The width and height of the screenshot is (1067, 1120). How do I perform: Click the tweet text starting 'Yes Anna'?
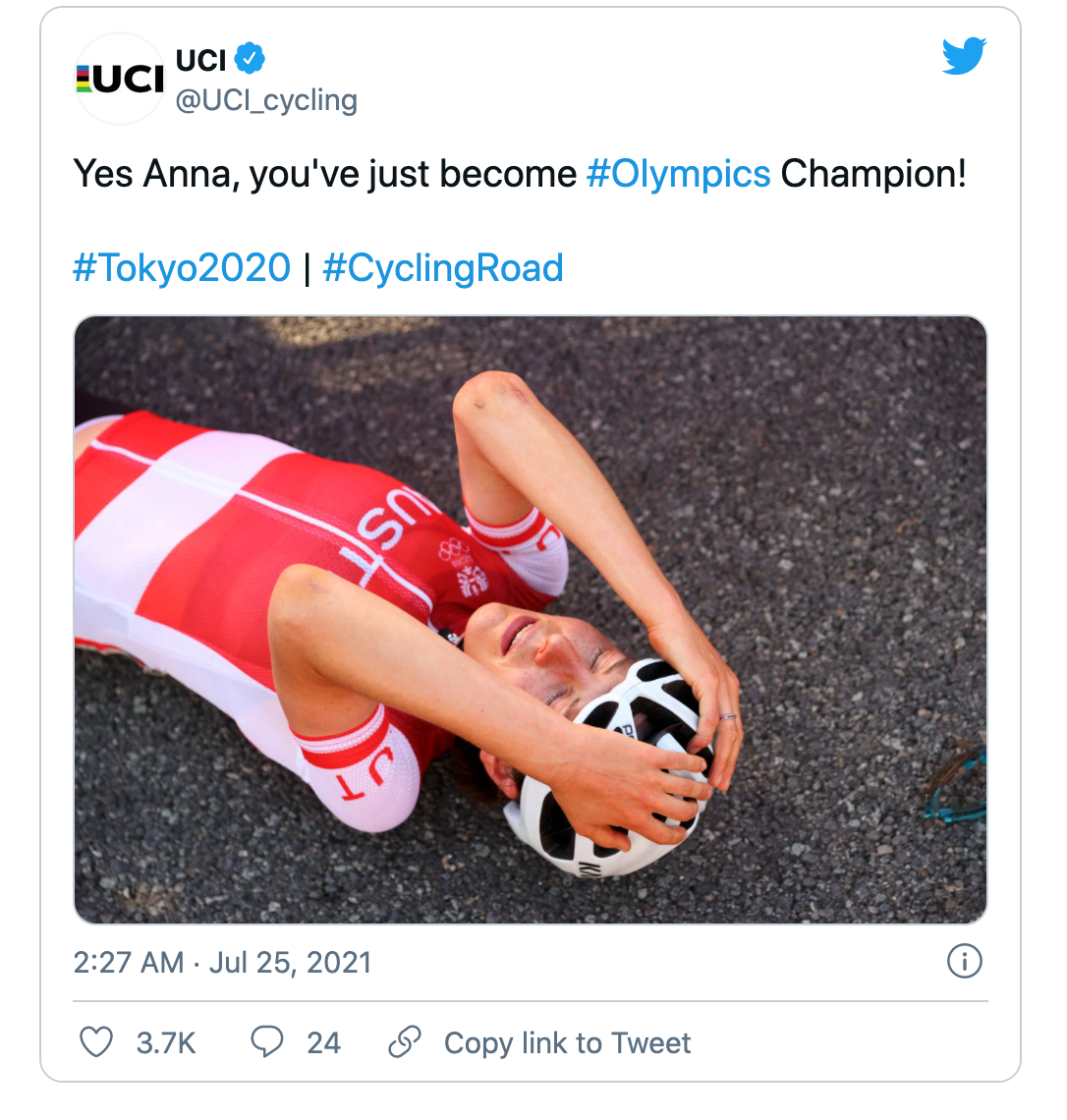[324, 174]
